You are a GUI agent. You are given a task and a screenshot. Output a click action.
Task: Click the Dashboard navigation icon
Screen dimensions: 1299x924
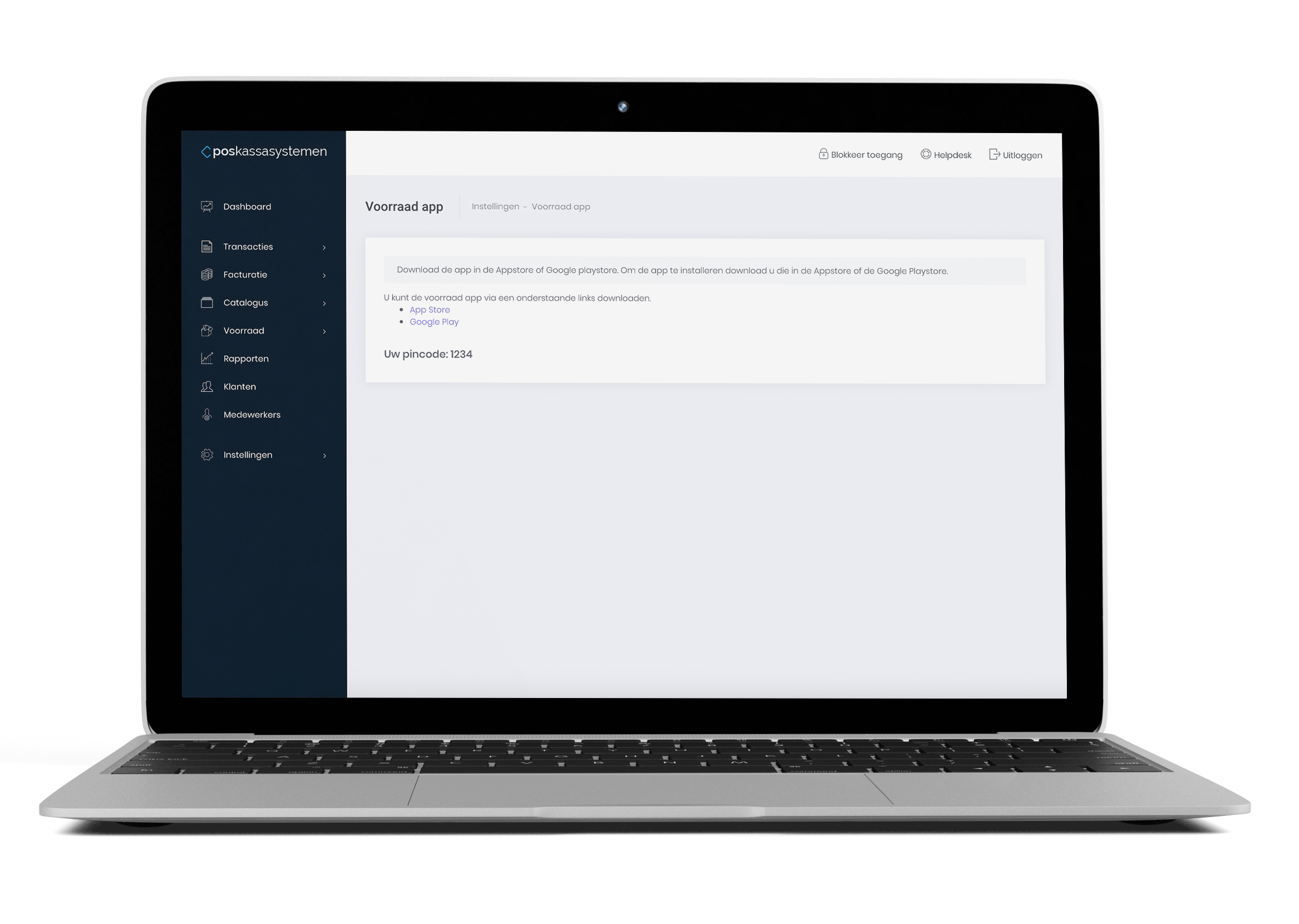(207, 206)
